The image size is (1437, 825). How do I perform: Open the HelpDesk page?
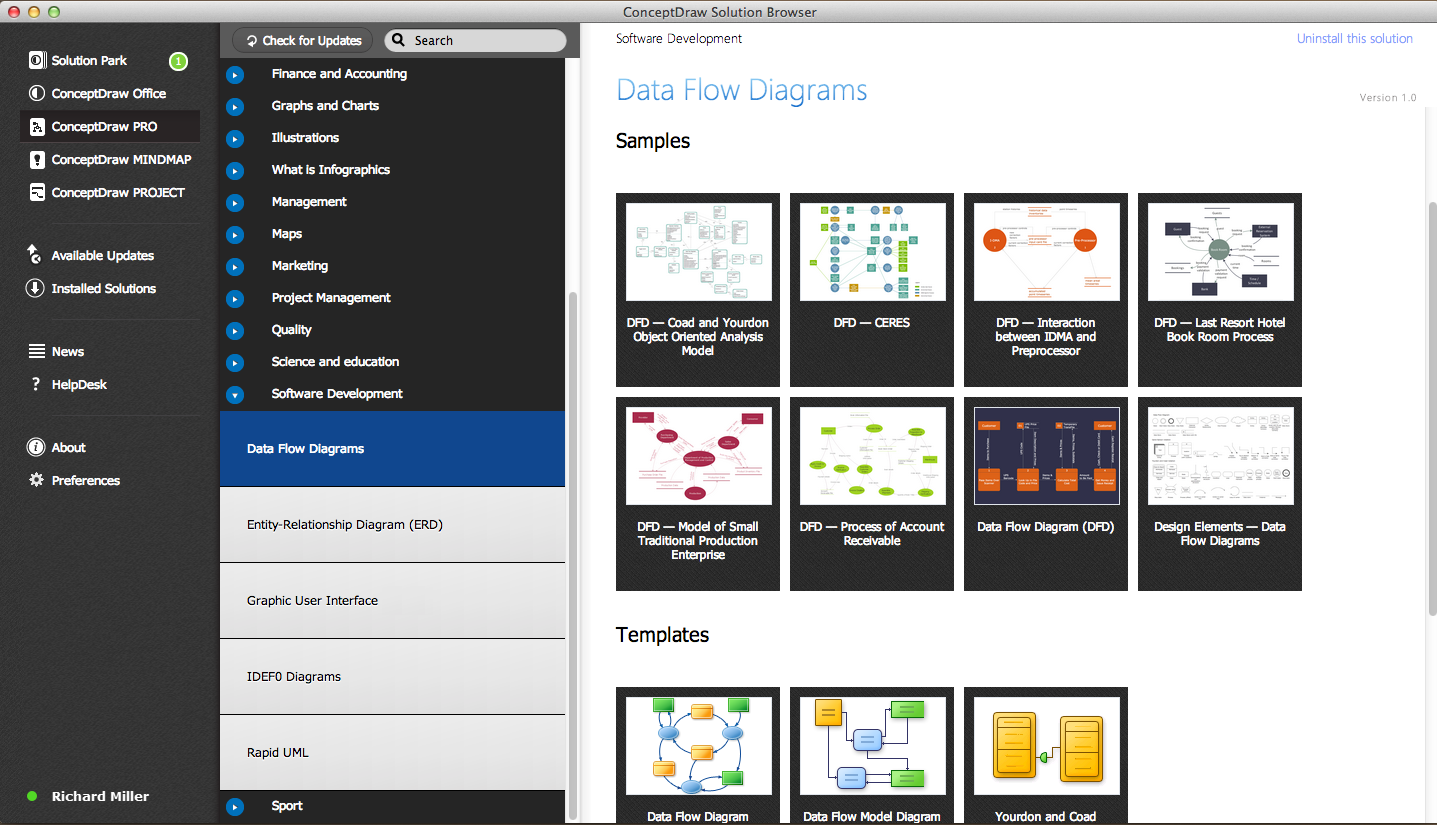[x=79, y=384]
